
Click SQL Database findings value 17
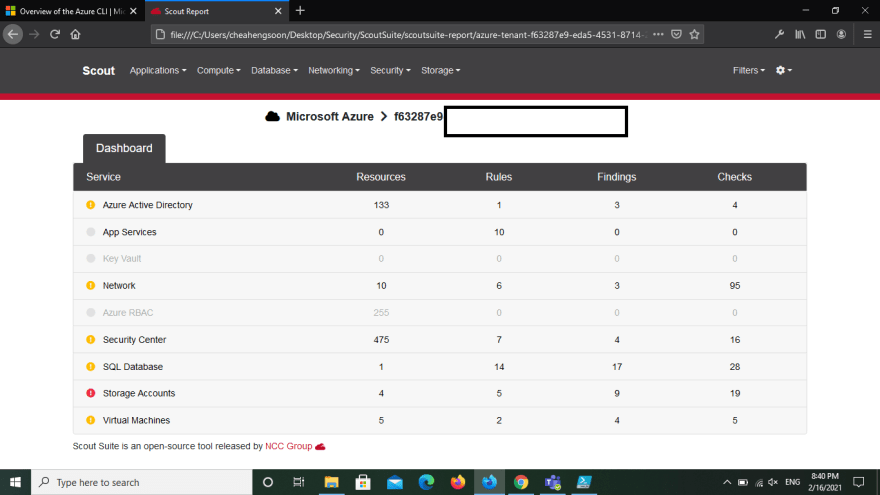point(617,366)
